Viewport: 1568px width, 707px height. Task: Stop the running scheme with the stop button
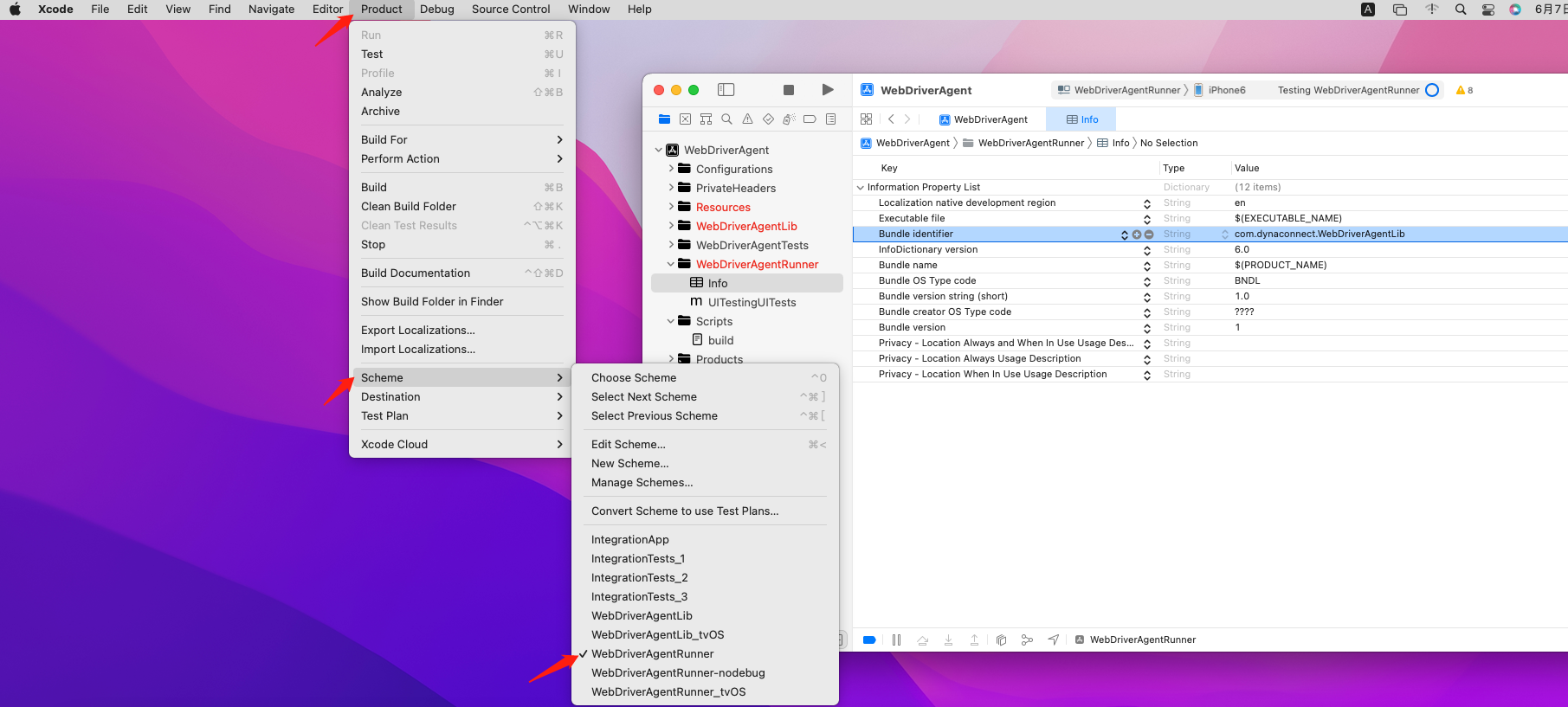click(788, 90)
